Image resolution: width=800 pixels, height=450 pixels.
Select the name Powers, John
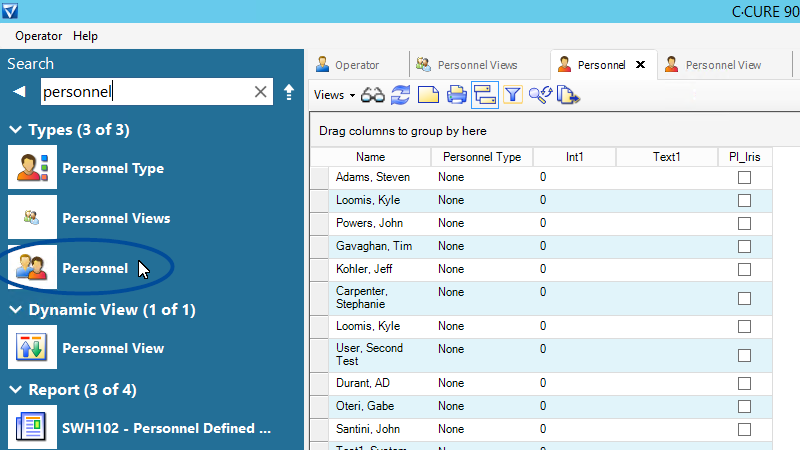pos(369,223)
